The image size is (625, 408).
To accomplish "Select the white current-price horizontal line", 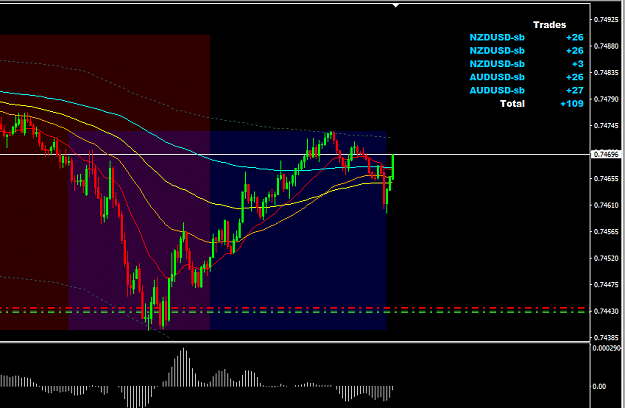I will [295, 154].
